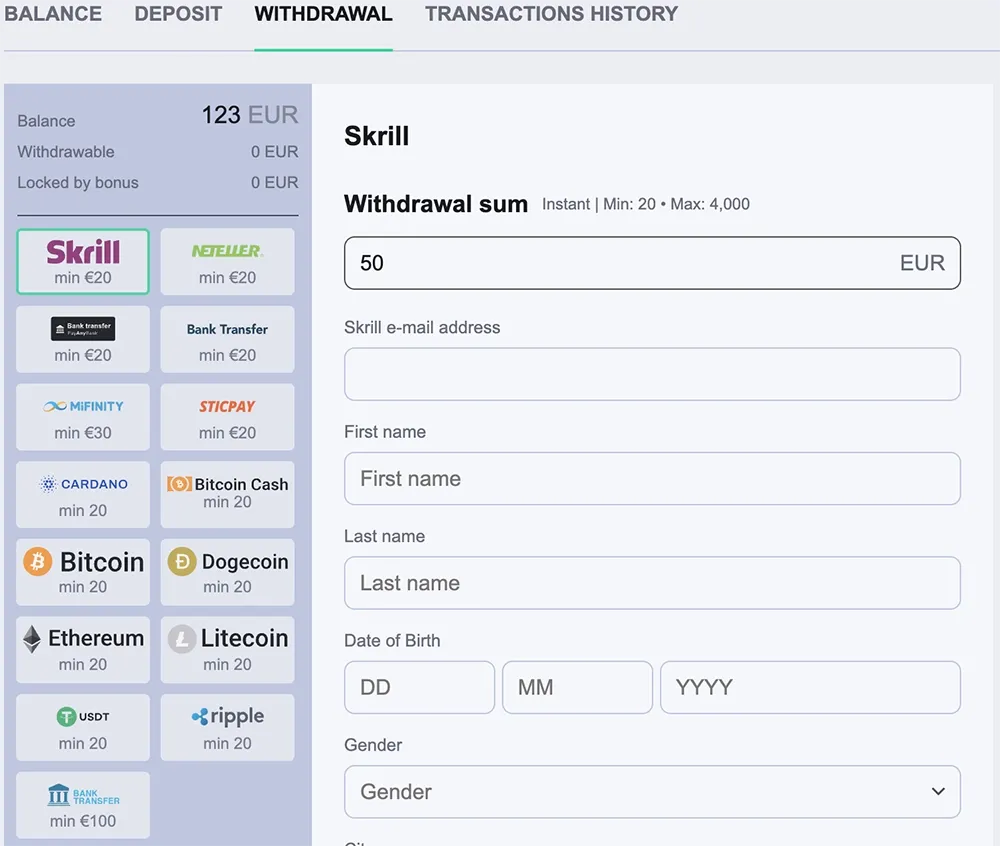
Task: Click the MM month of birth field
Action: 577,687
